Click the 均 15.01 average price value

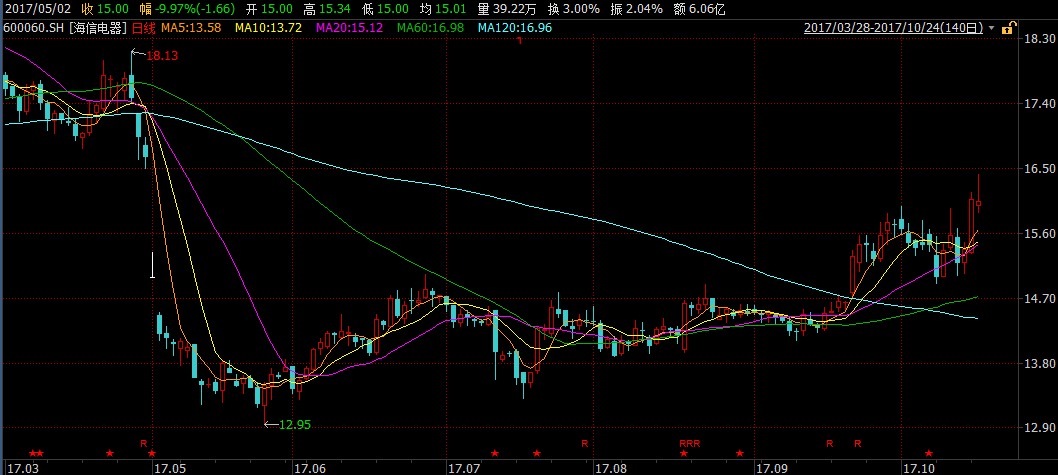click(443, 9)
